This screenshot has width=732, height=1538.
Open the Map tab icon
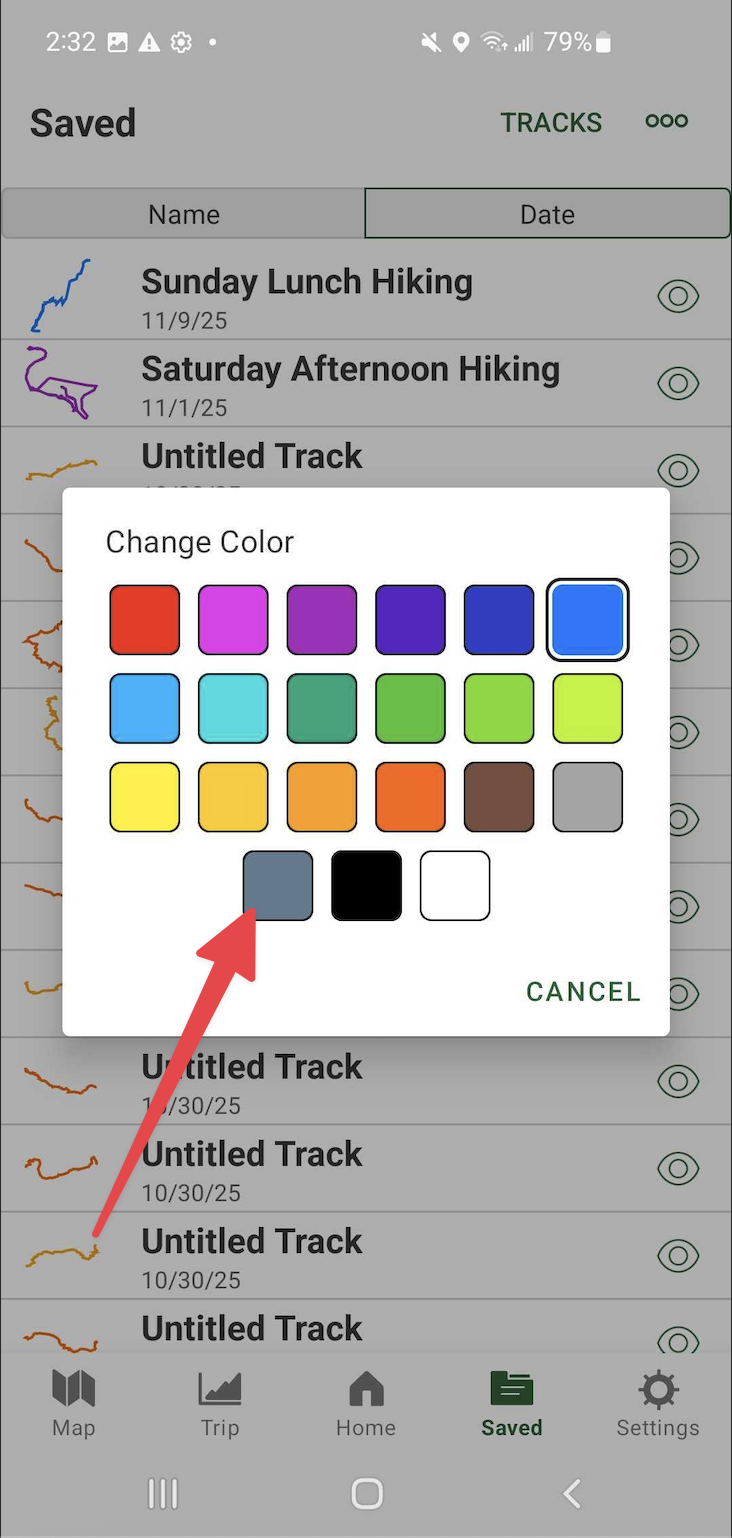73,1389
